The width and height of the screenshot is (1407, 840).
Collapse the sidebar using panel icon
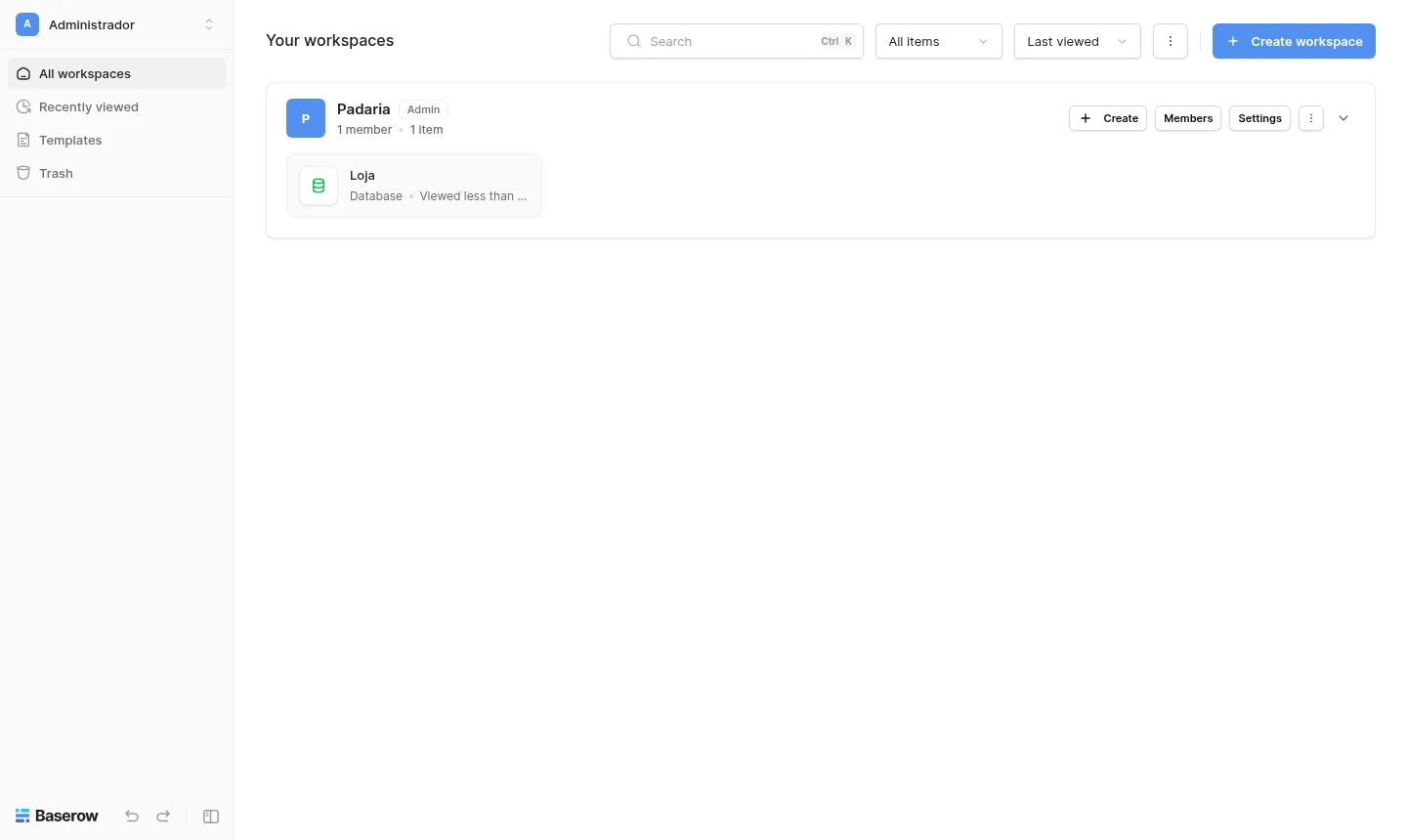[211, 817]
